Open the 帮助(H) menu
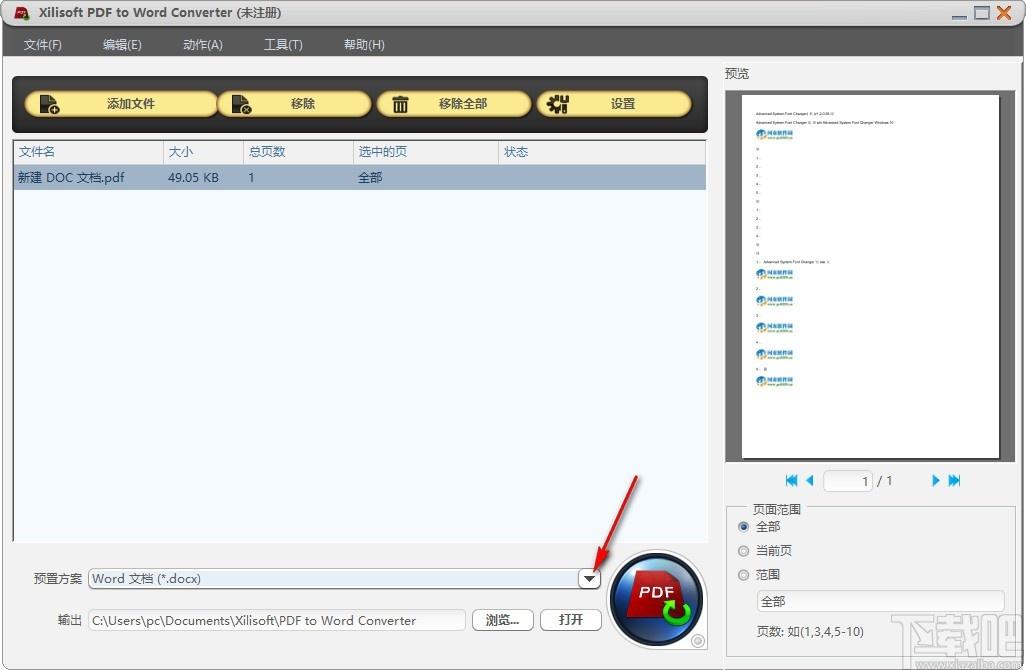The image size is (1026, 670). click(x=364, y=44)
